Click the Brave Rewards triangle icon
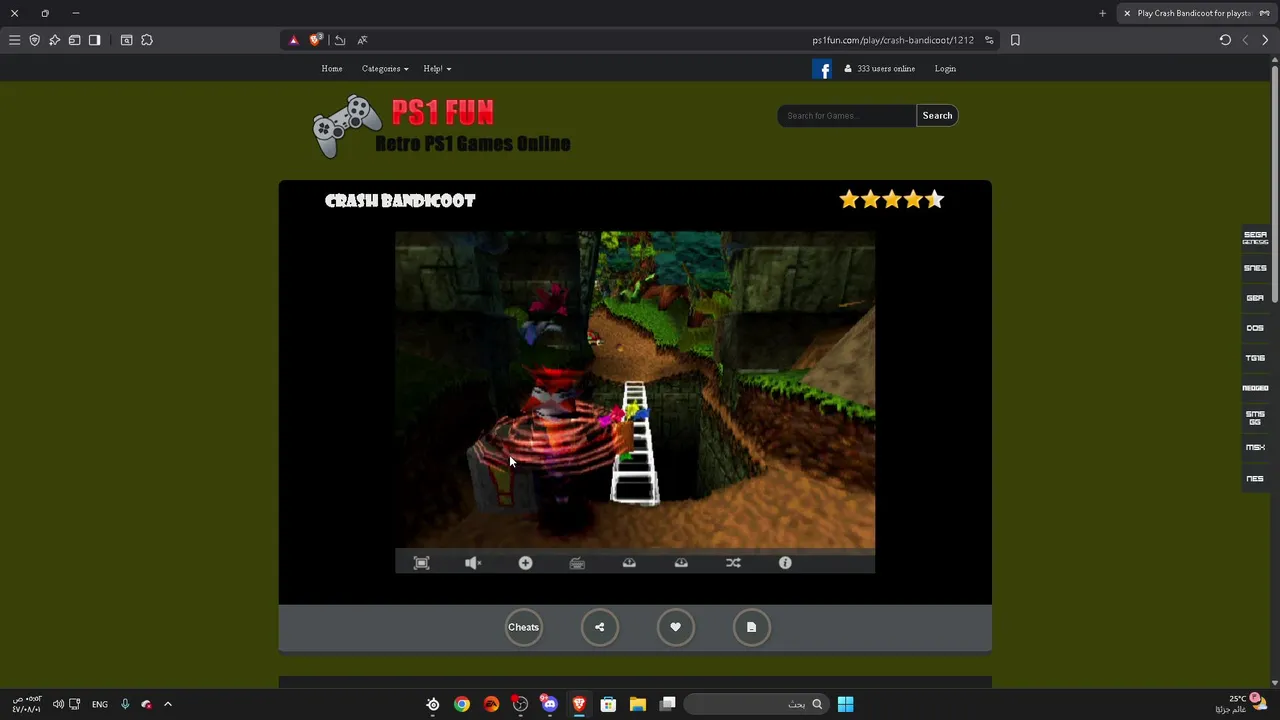The height and width of the screenshot is (720, 1280). coord(293,40)
